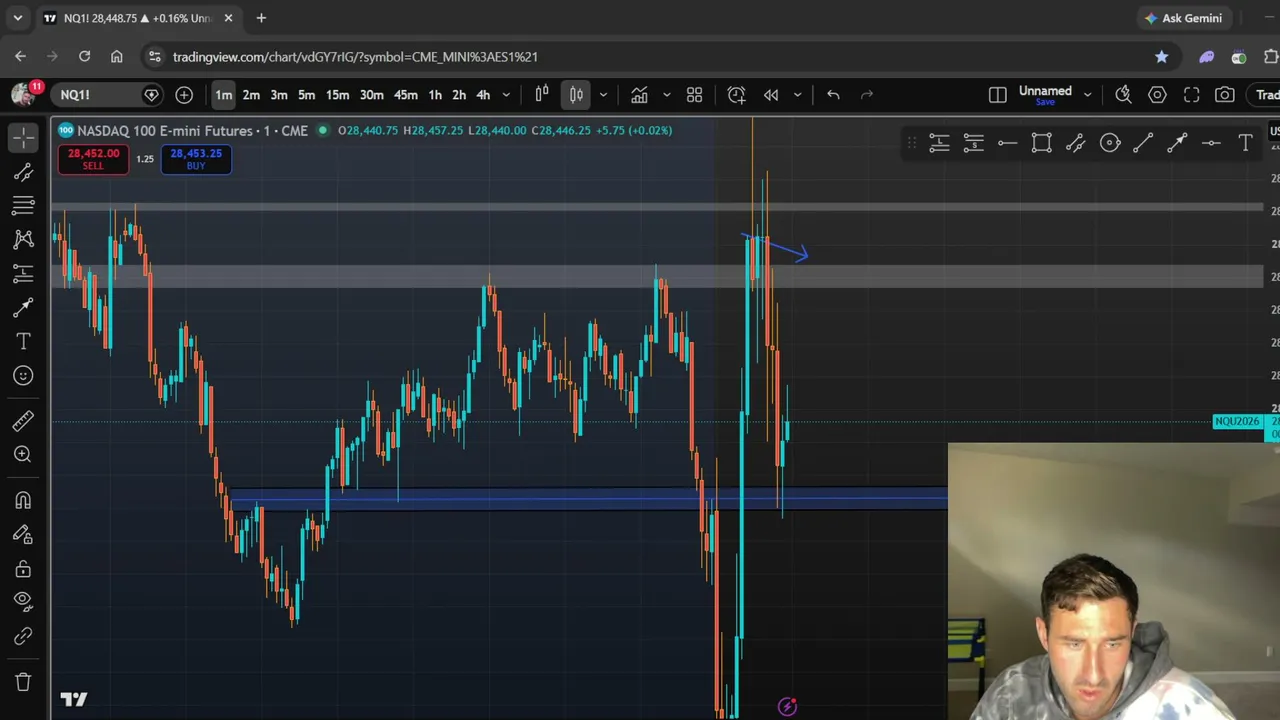Toggle magnet mode snapping
1280x720 pixels.
pyautogui.click(x=23, y=500)
